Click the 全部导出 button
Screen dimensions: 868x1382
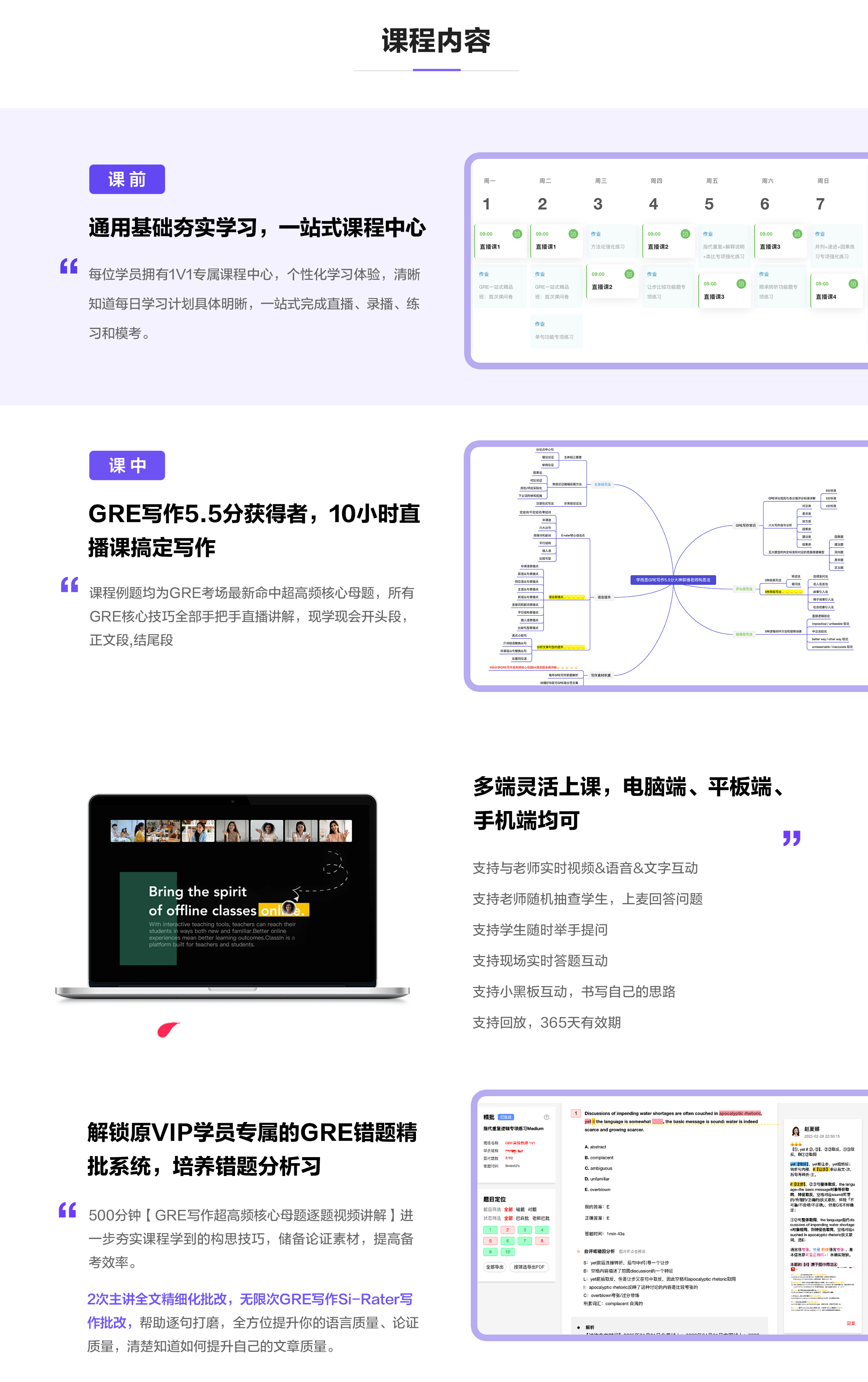tap(495, 1268)
